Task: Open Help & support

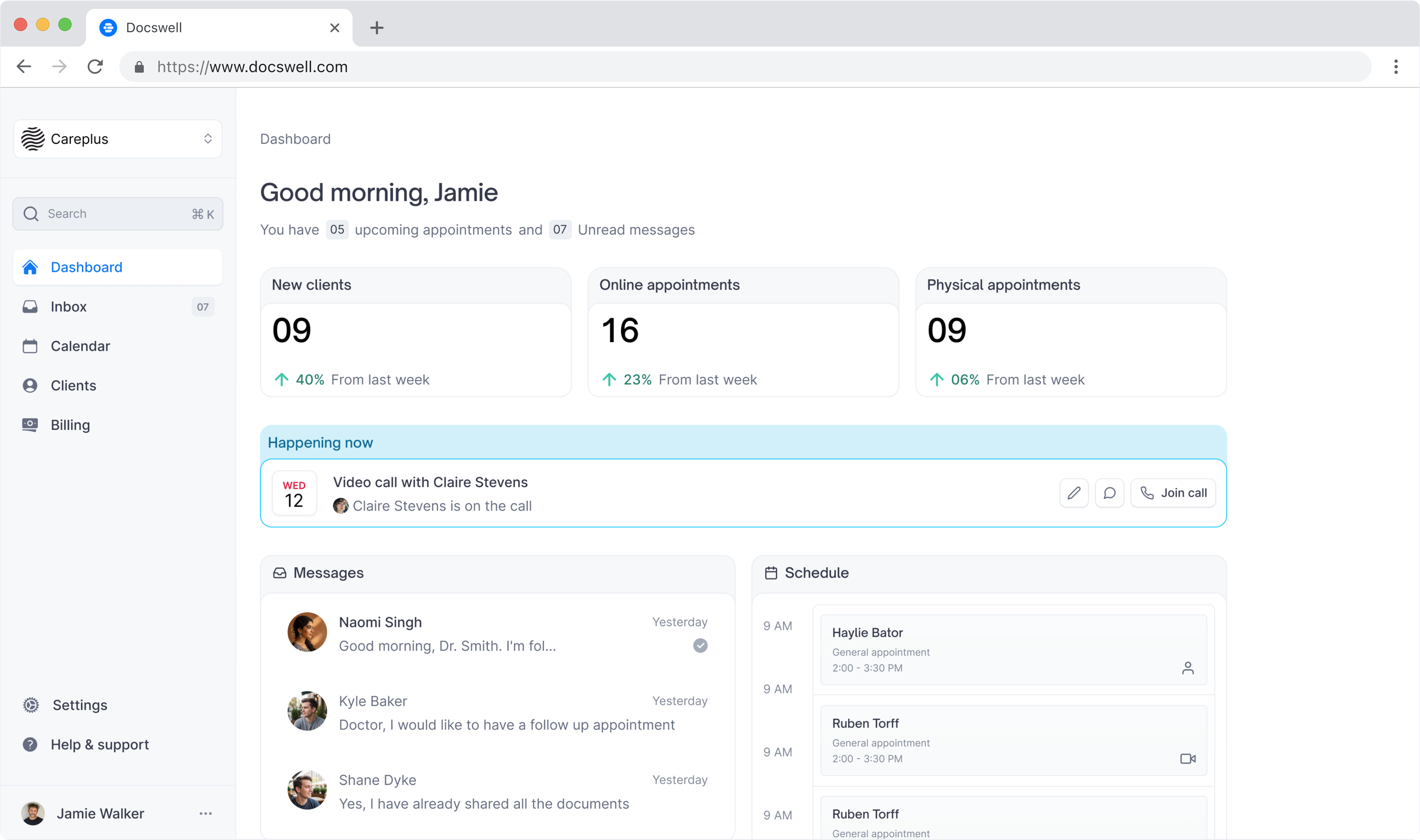Action: [118, 745]
